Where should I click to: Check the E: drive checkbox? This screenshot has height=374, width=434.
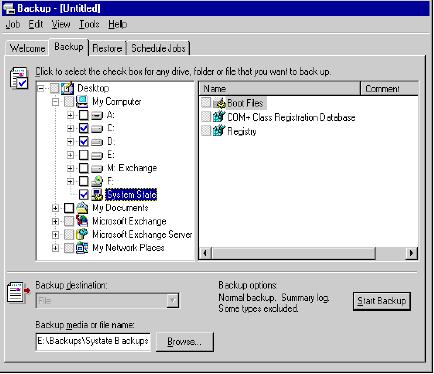coord(83,155)
